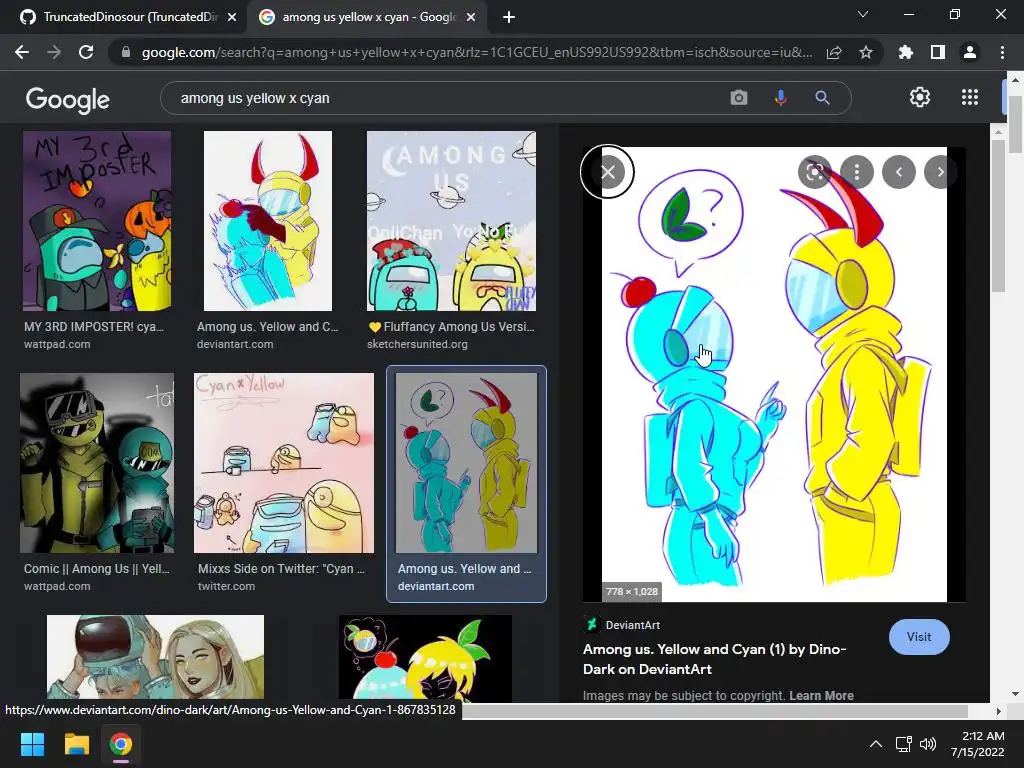This screenshot has height=768, width=1024.
Task: Click the large preview image
Action: coord(774,374)
